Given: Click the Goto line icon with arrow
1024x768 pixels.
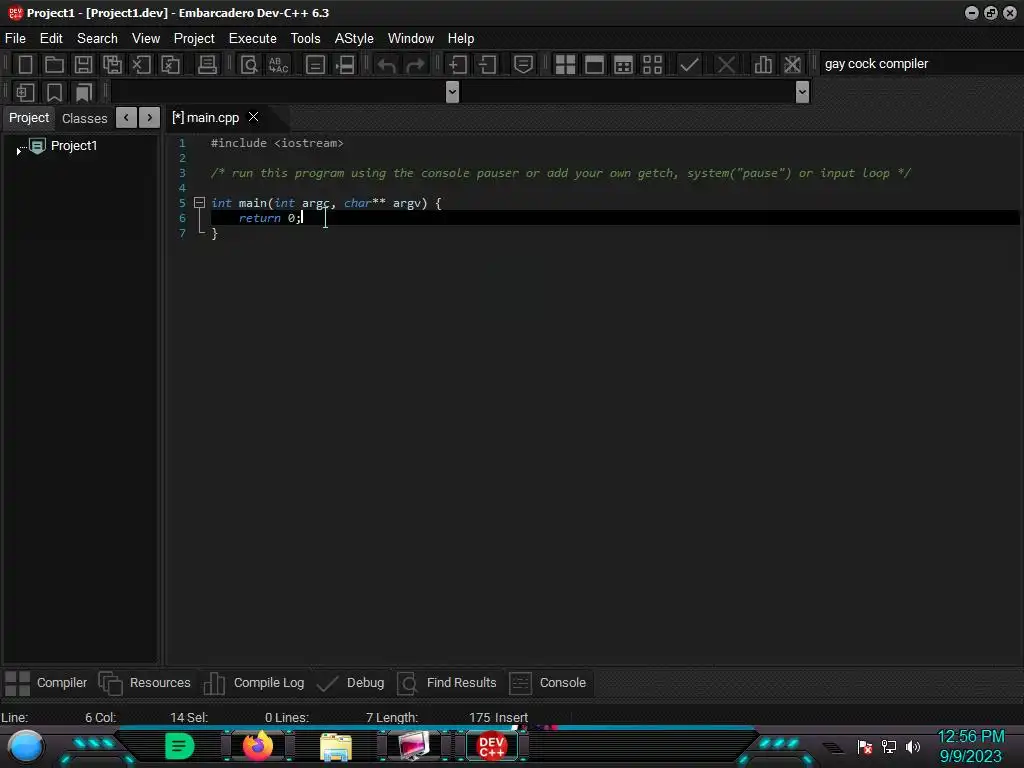Looking at the screenshot, I should pyautogui.click(x=345, y=65).
